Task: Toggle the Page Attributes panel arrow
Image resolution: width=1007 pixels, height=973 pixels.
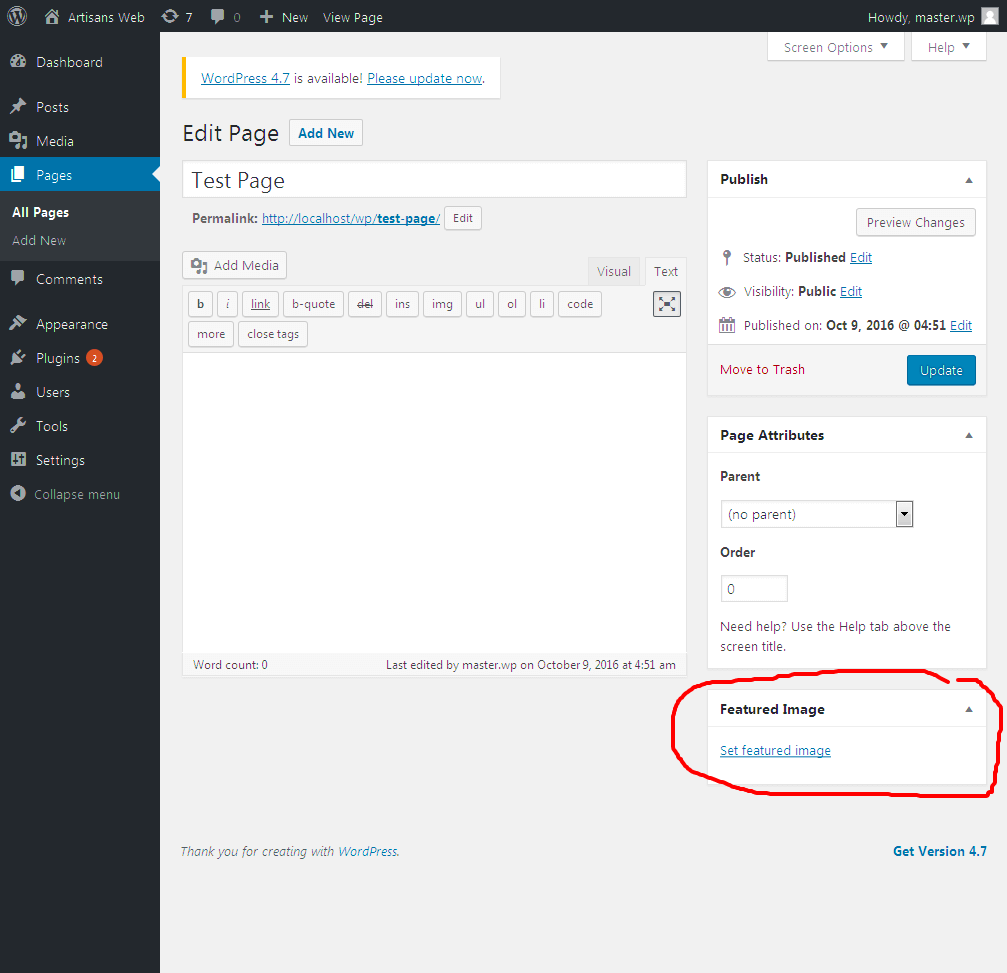Action: (968, 435)
